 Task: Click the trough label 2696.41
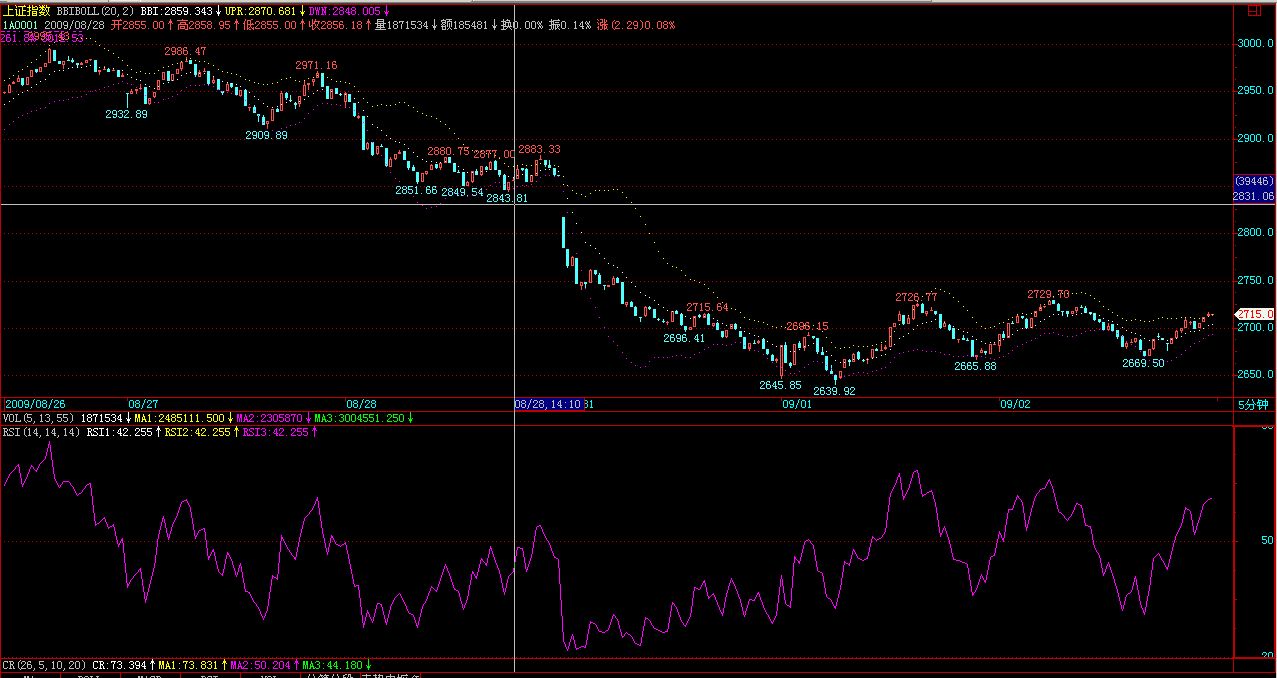tap(684, 338)
